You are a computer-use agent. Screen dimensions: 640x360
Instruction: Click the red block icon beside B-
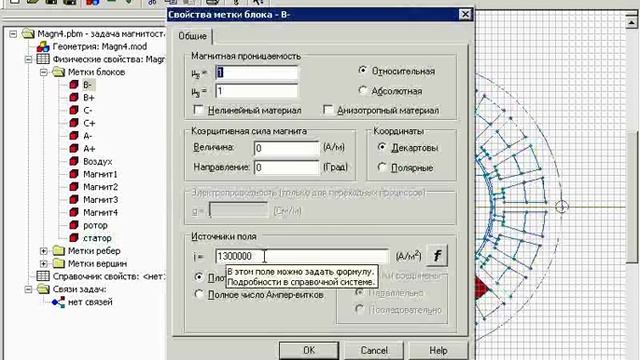click(x=74, y=84)
